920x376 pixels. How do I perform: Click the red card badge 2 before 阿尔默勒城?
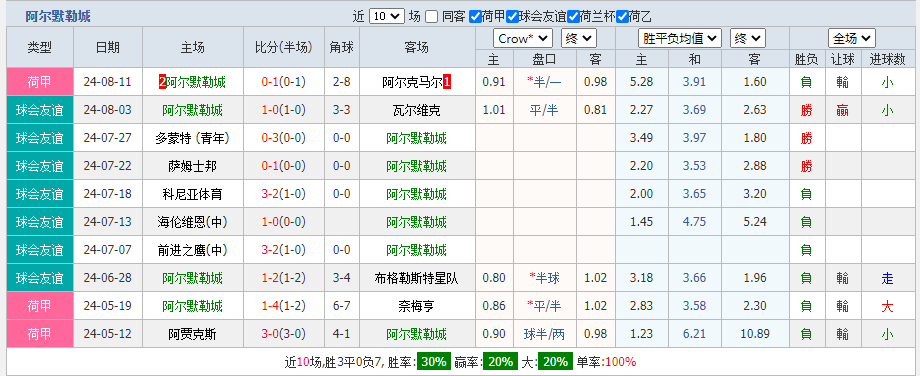(163, 82)
